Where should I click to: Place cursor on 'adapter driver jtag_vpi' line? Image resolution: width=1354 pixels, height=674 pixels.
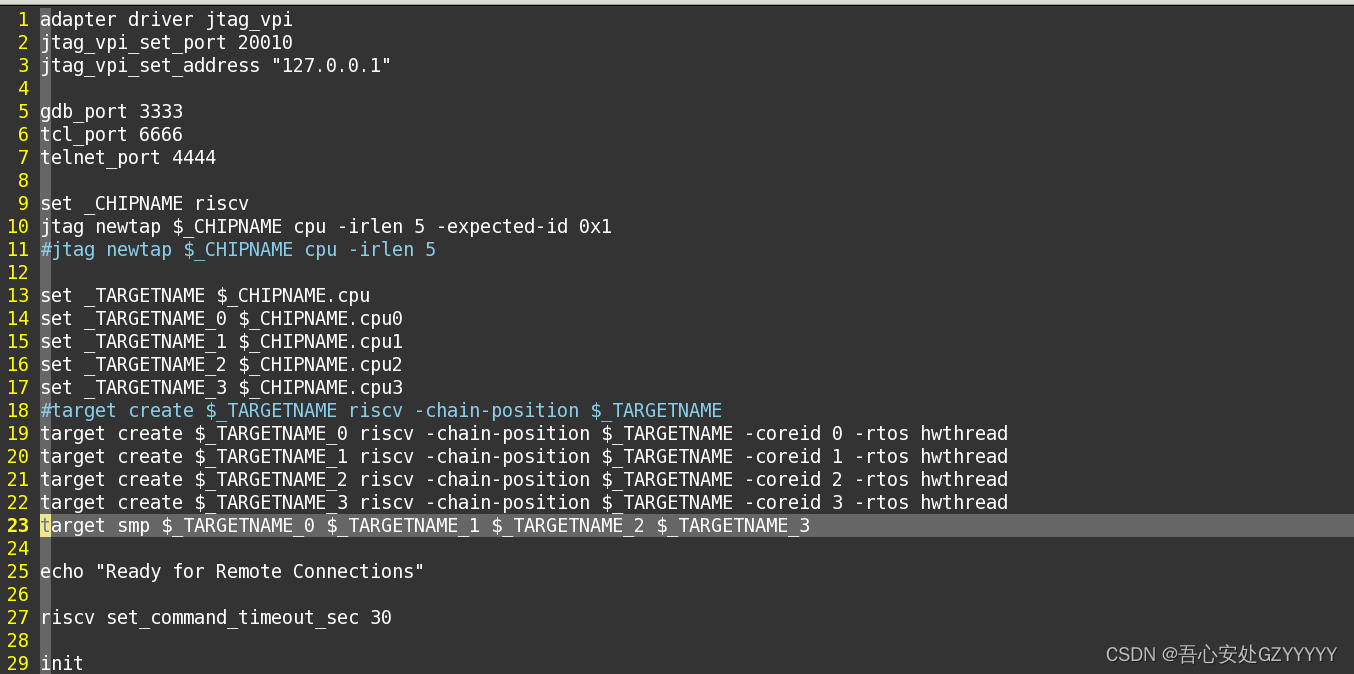[x=166, y=19]
